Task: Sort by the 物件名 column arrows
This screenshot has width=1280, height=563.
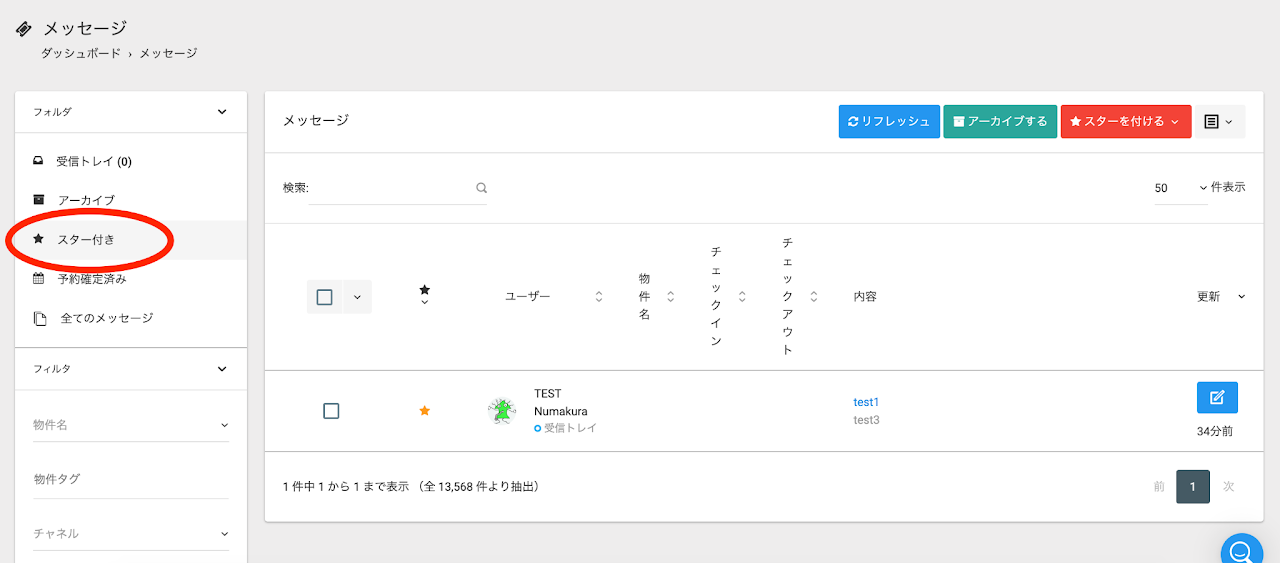Action: point(671,297)
